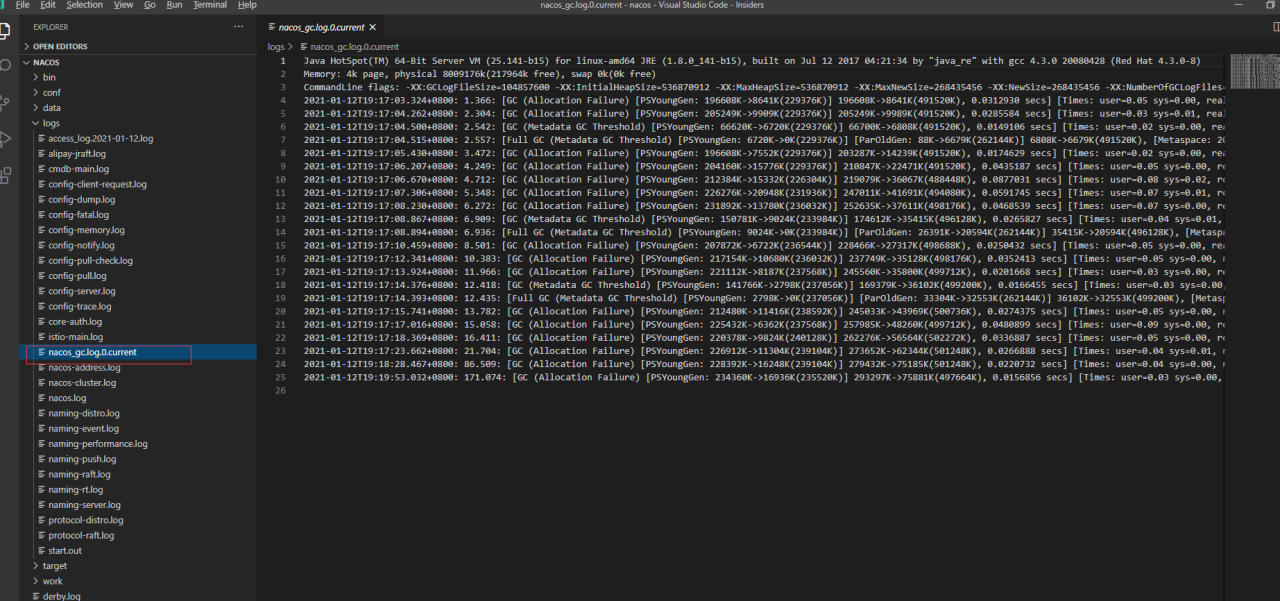The image size is (1280, 601).
Task: Open istio-main.log file
Action: point(77,337)
